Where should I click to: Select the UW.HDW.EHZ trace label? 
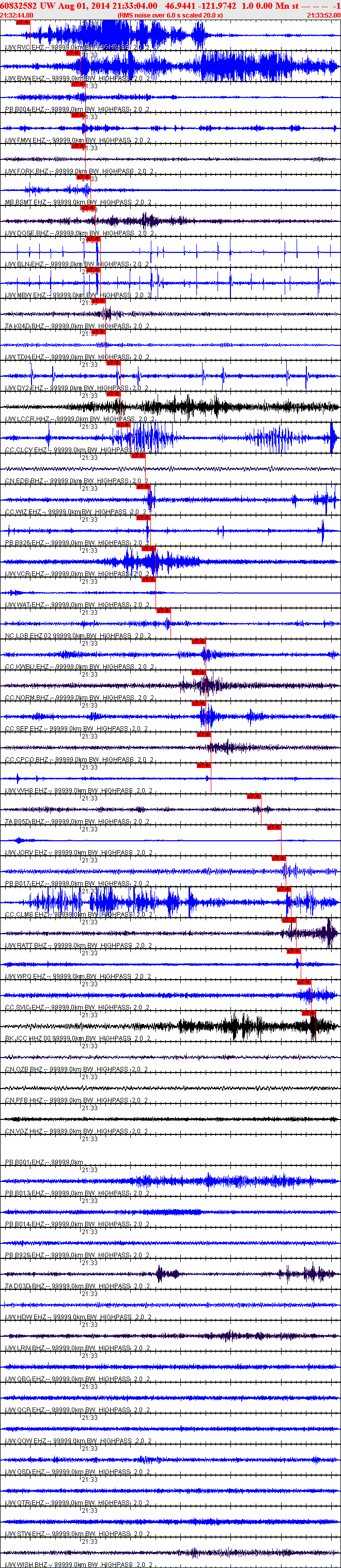pos(78,1318)
